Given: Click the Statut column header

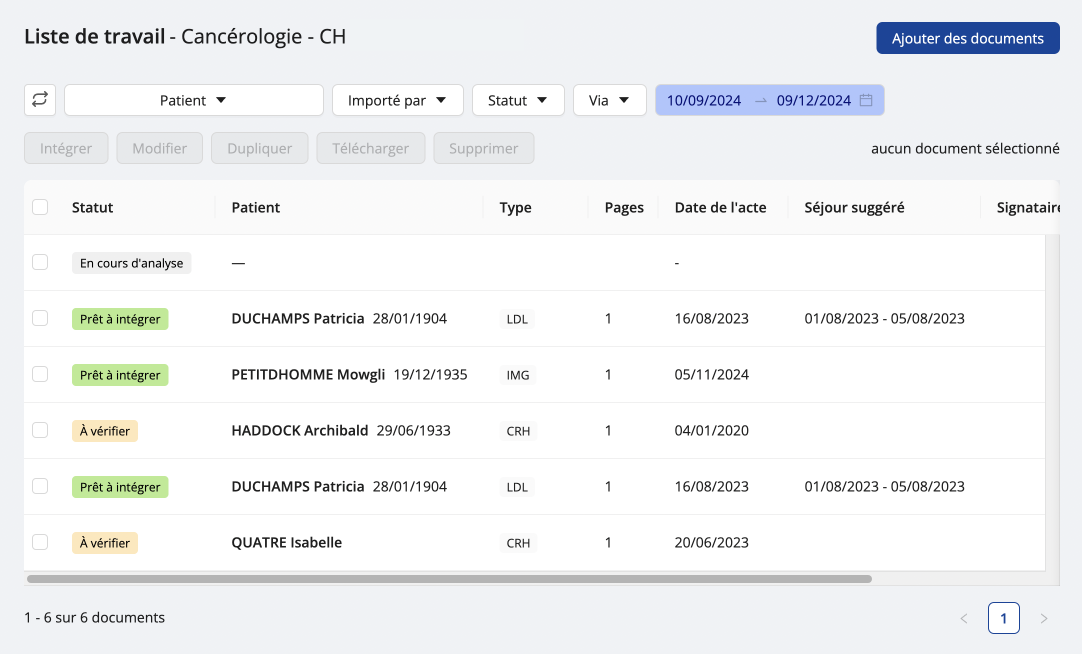Looking at the screenshot, I should pyautogui.click(x=92, y=208).
